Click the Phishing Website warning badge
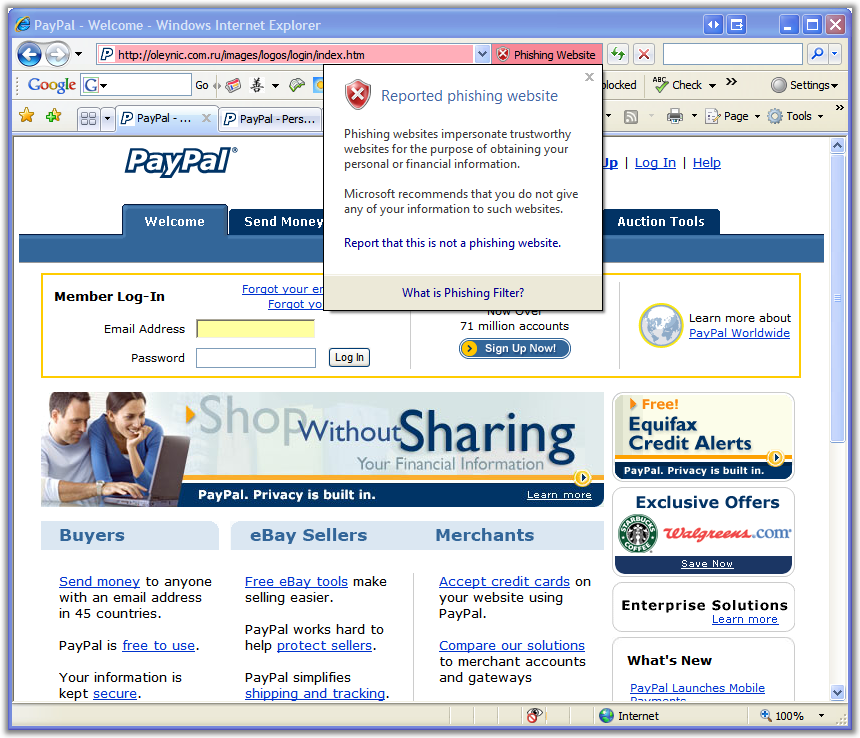The width and height of the screenshot is (860, 738). 546,55
